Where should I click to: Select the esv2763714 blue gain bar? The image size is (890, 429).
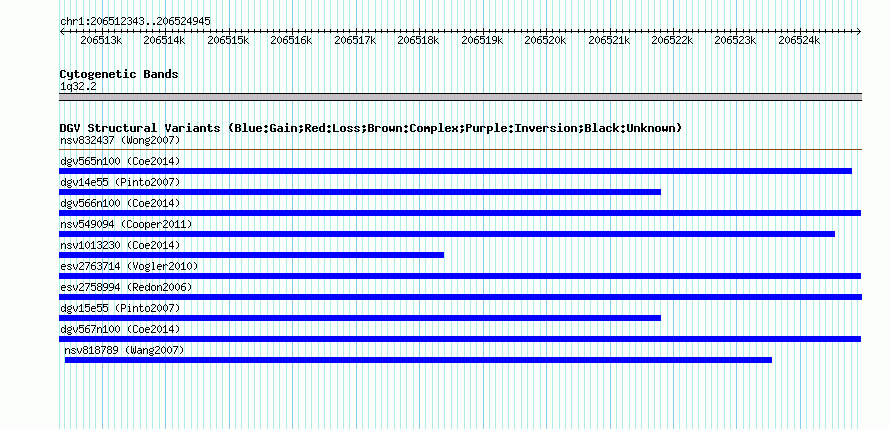tap(460, 276)
